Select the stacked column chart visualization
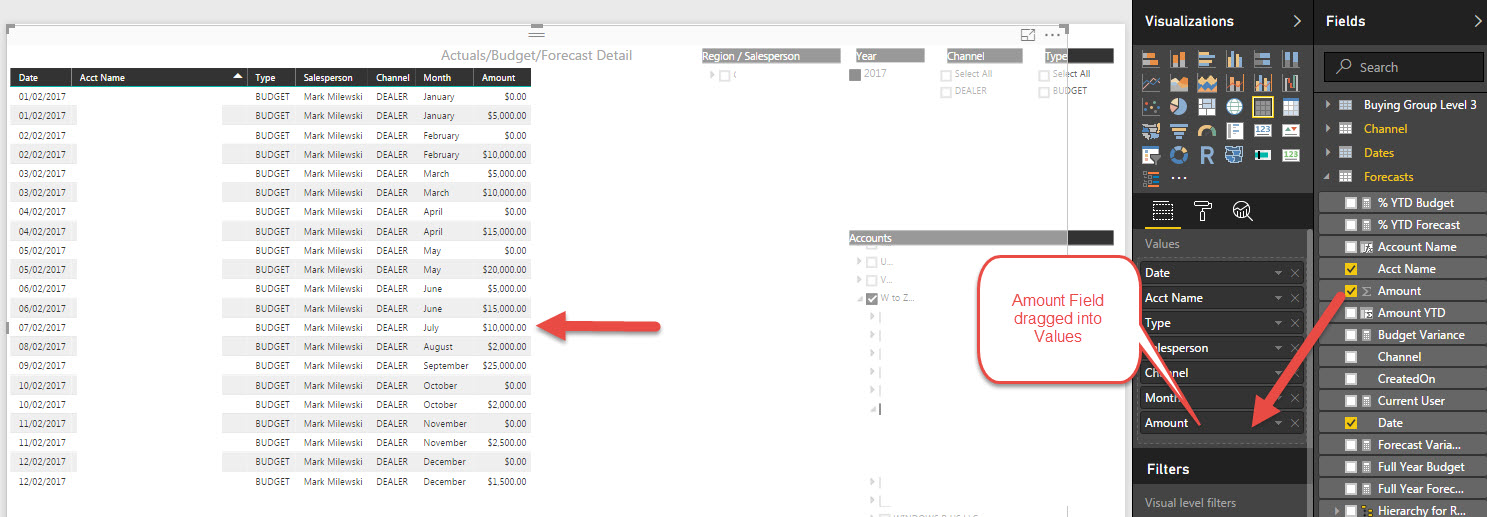 [1179, 59]
